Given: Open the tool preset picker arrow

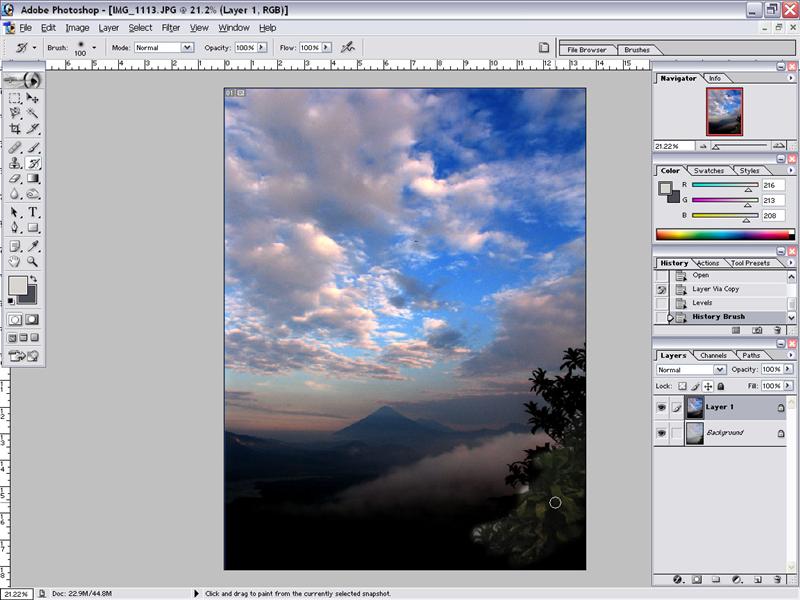Looking at the screenshot, I should click(34, 47).
